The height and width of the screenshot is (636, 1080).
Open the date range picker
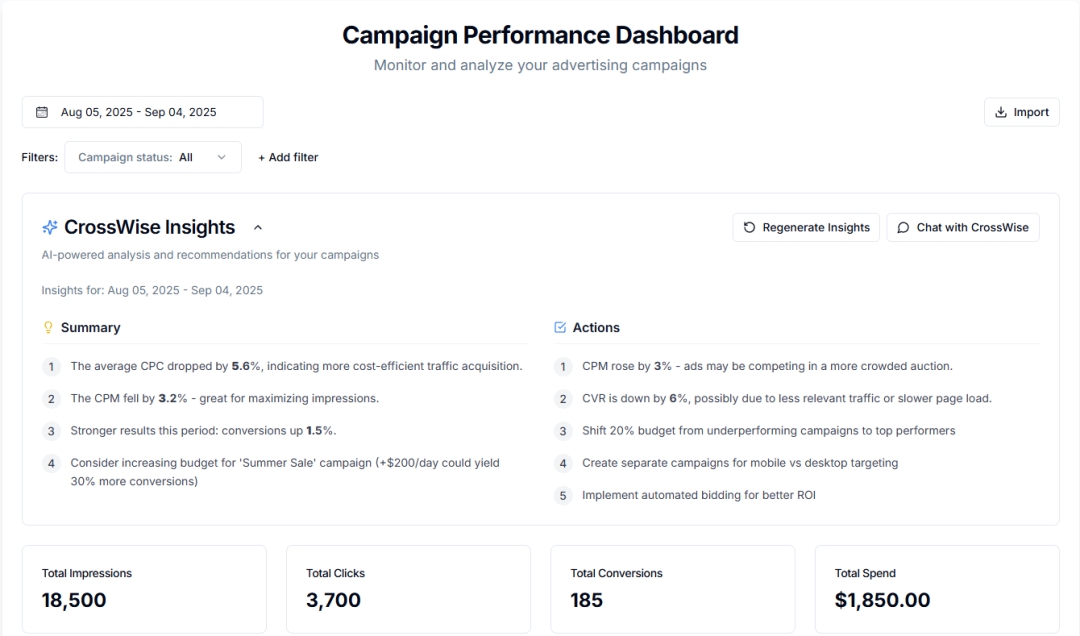tap(142, 112)
